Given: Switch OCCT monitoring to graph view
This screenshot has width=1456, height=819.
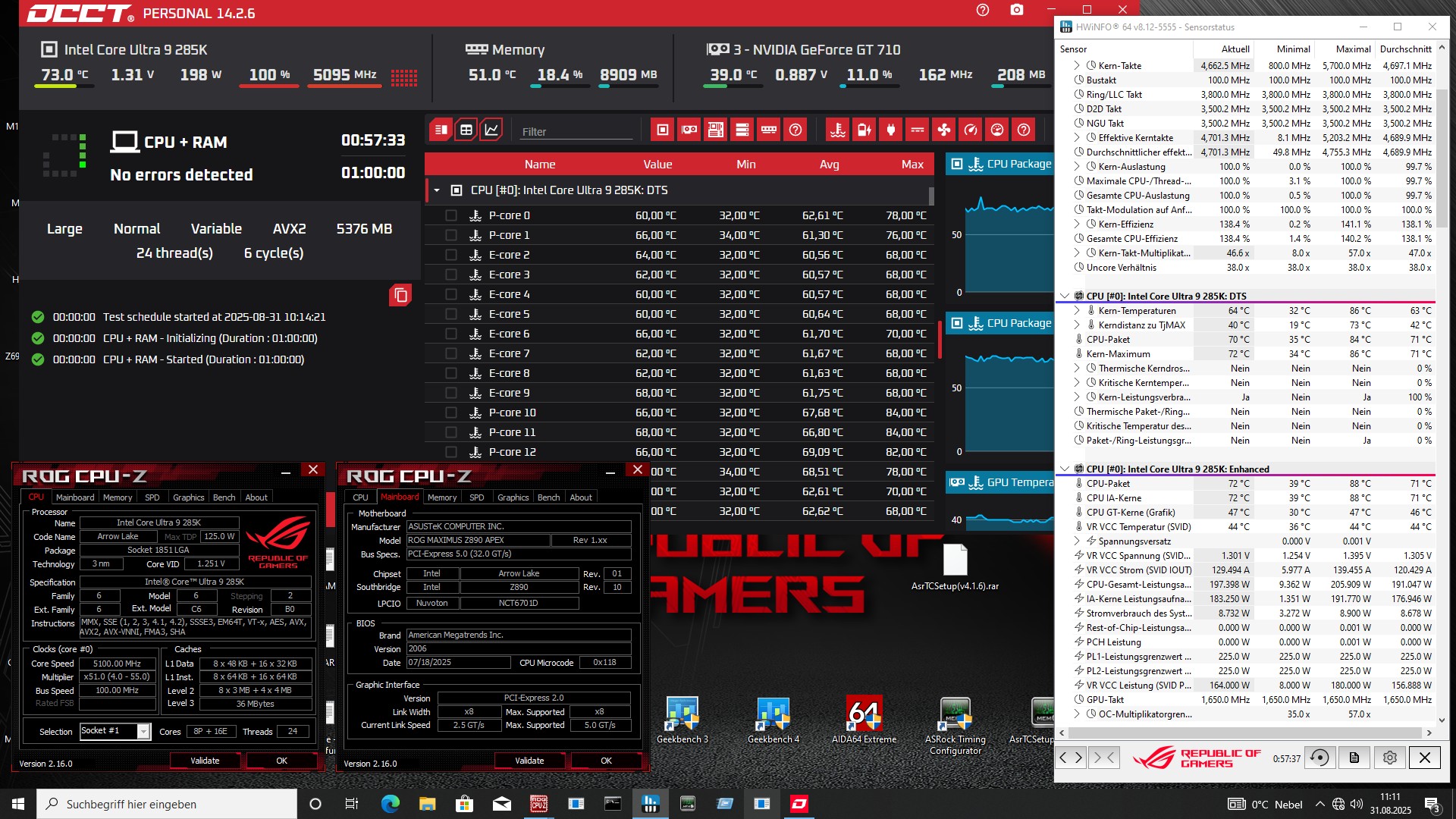Looking at the screenshot, I should click(x=491, y=130).
